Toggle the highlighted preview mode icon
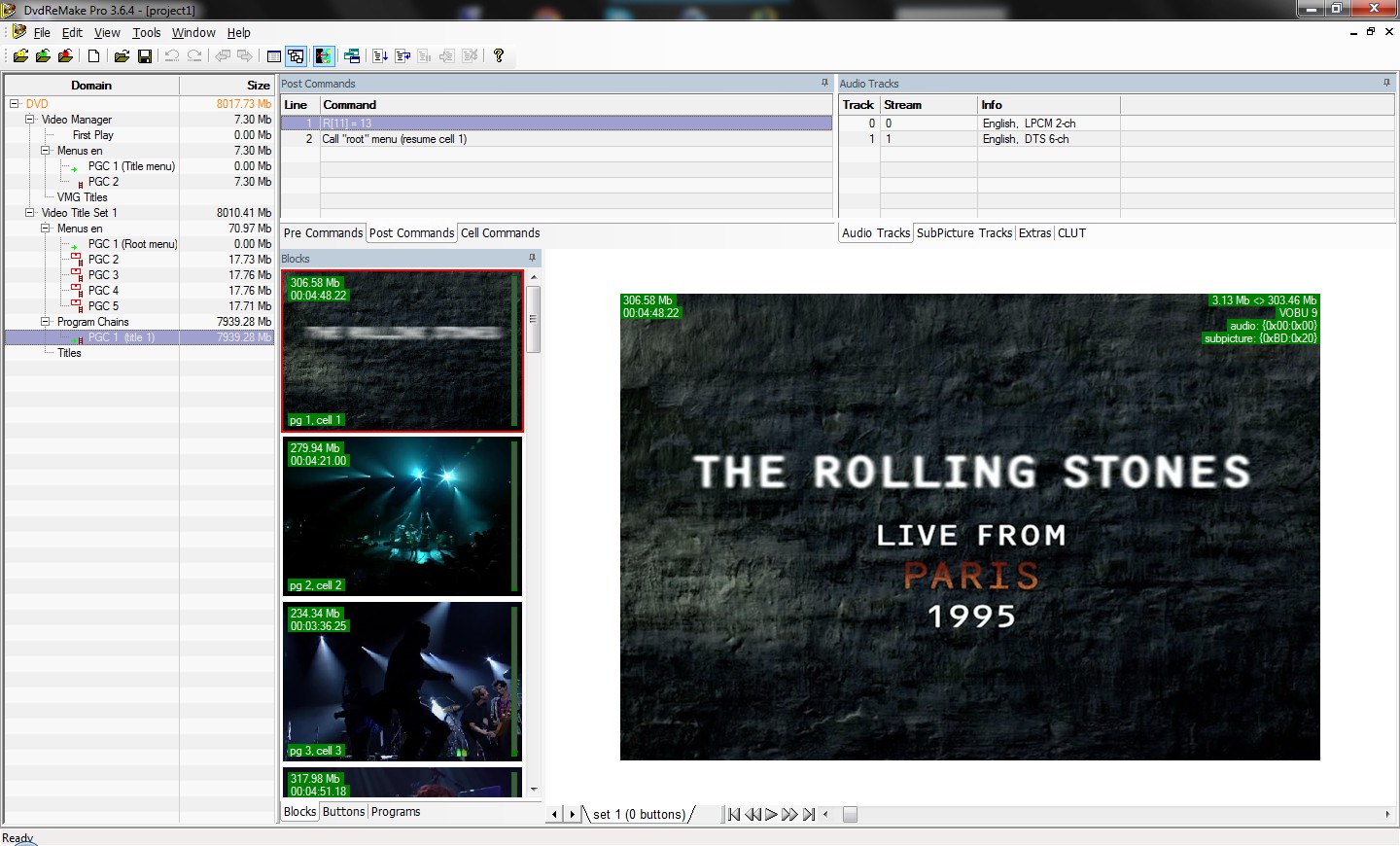 coord(324,56)
